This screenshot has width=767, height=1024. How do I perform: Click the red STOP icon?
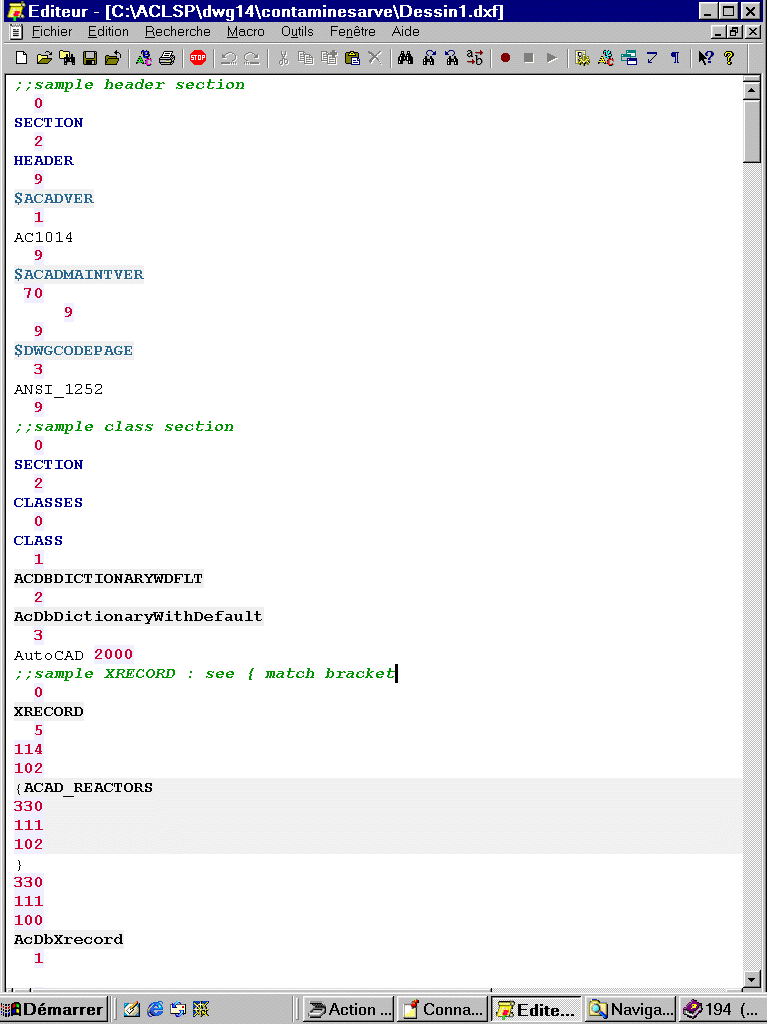(x=198, y=58)
